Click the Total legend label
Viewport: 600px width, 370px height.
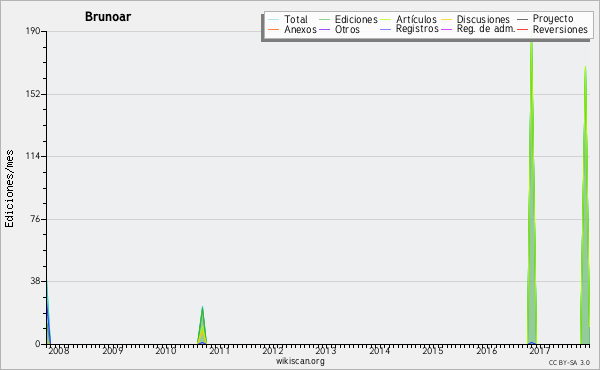296,19
